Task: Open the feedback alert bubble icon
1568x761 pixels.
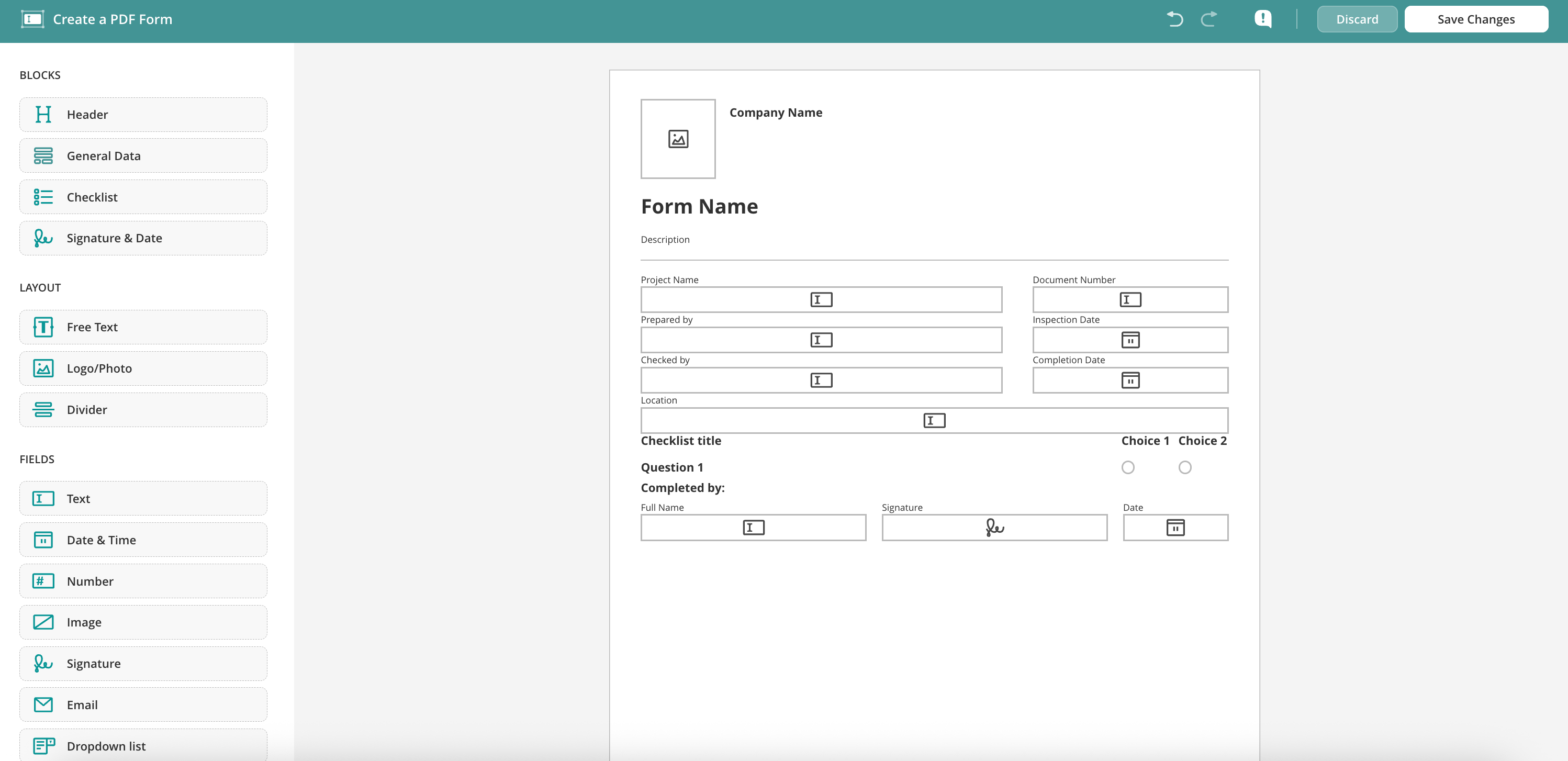Action: click(1262, 19)
